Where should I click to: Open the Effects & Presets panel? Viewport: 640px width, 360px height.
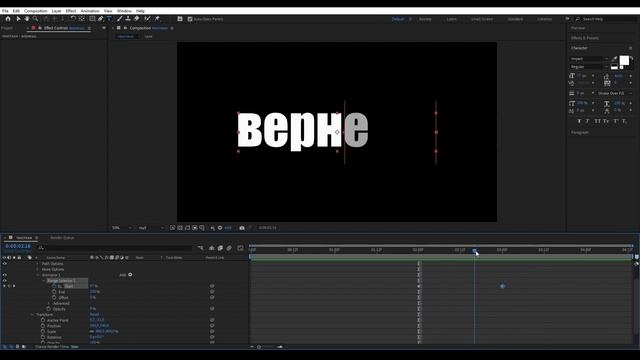tap(585, 38)
